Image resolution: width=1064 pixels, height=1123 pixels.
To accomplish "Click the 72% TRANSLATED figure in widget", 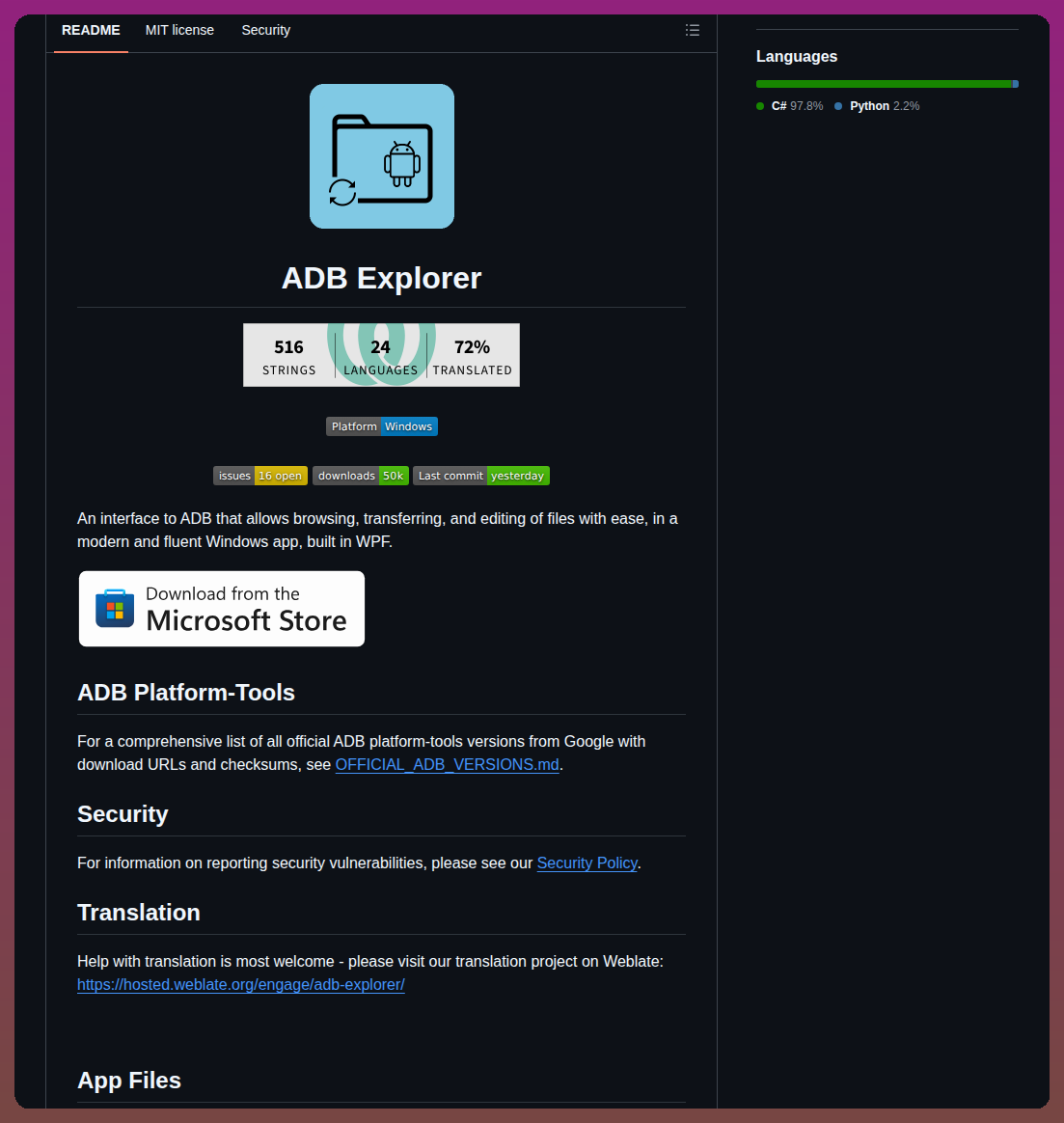I will 473,357.
